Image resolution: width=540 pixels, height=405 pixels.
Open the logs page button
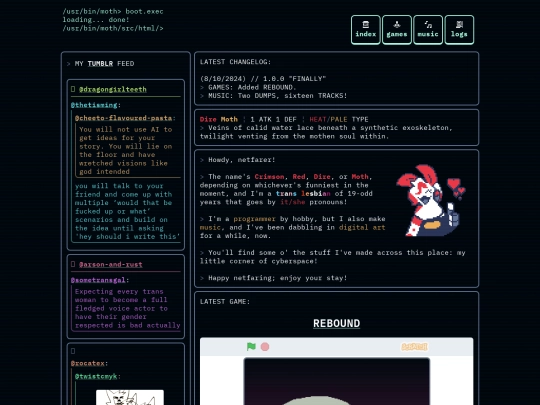tap(459, 30)
